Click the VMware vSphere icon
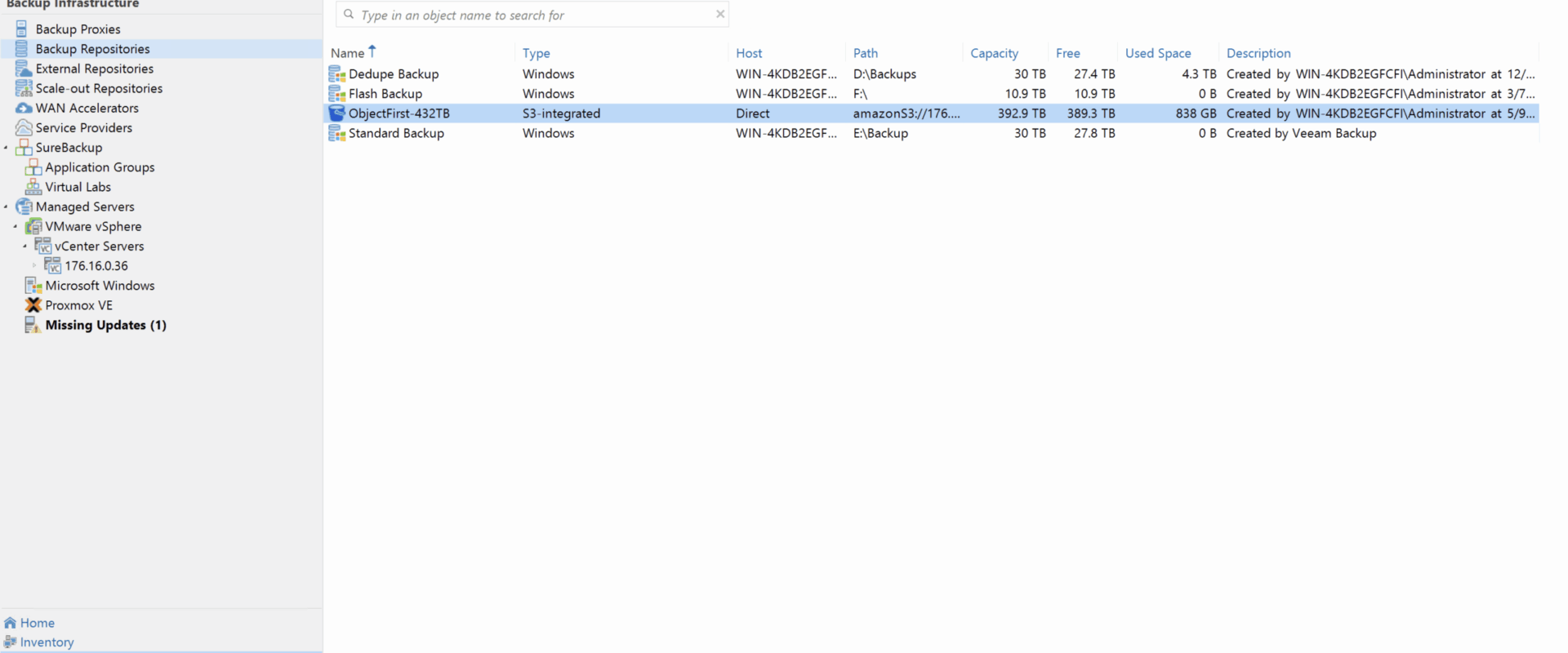 click(33, 226)
